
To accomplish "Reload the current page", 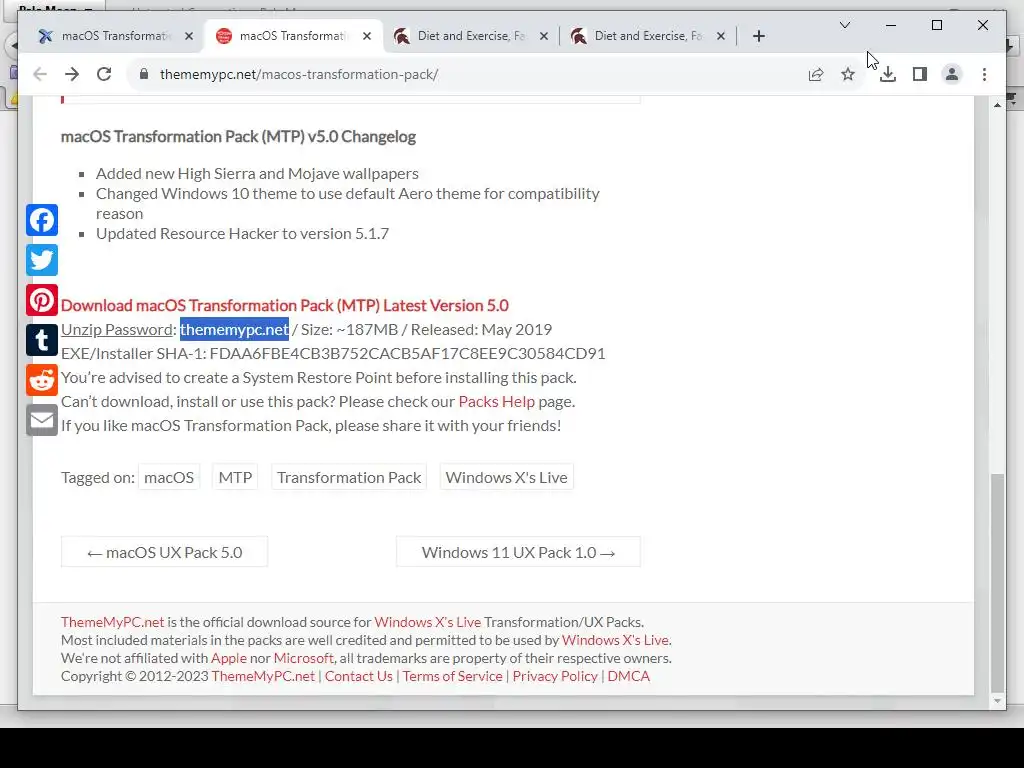I will 104,74.
